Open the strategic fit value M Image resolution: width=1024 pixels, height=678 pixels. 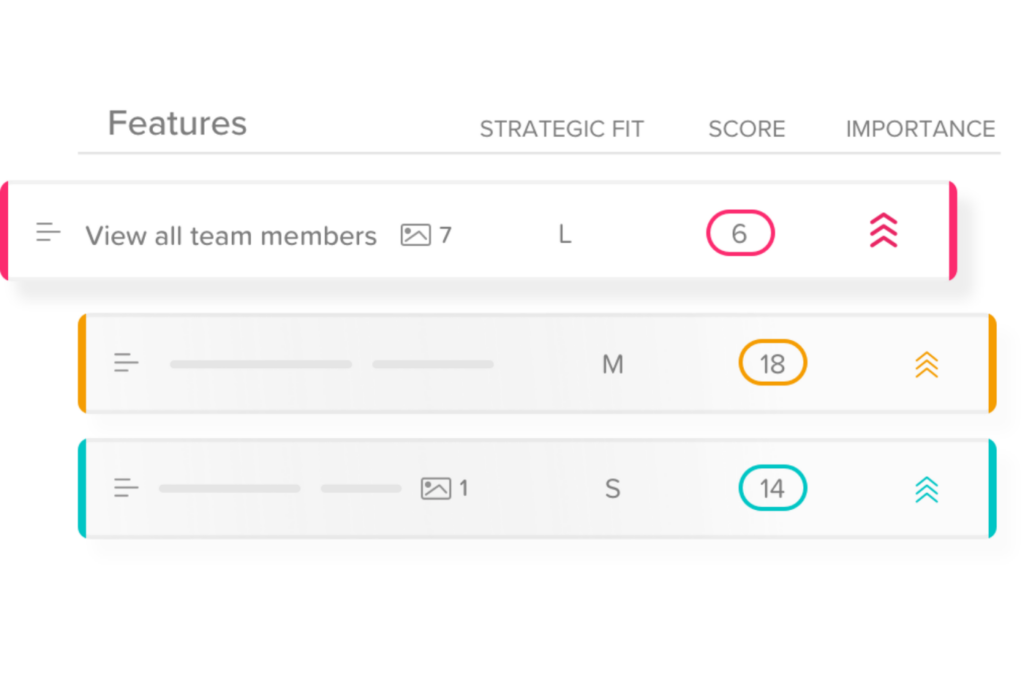click(612, 365)
